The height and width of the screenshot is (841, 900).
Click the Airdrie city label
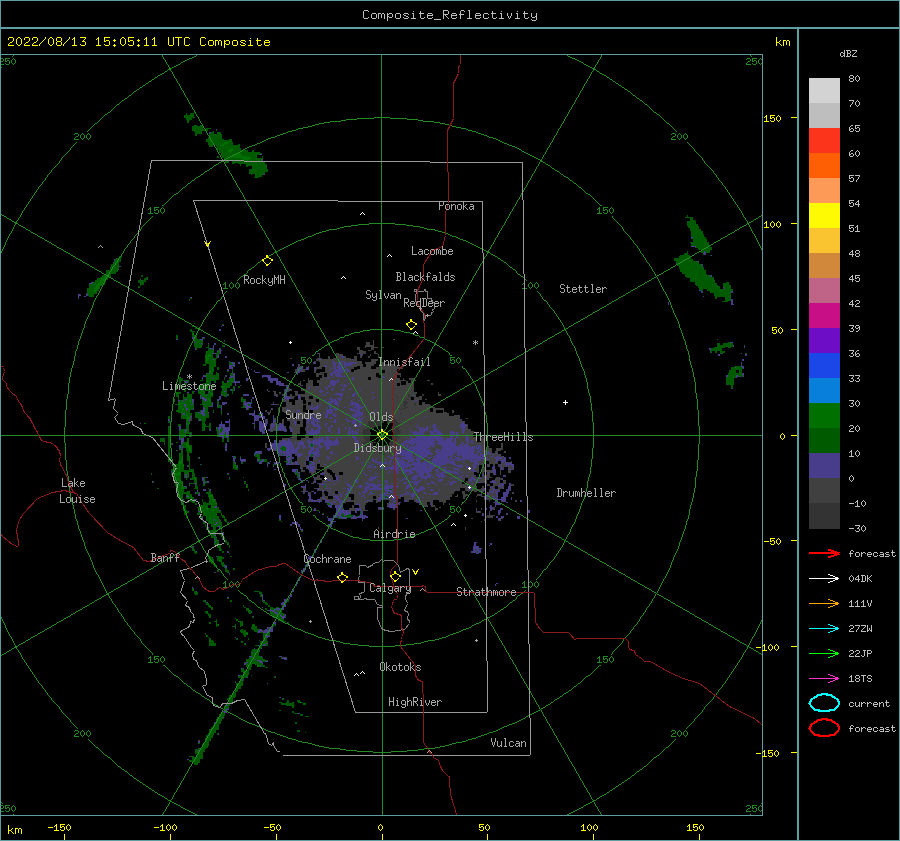point(394,534)
